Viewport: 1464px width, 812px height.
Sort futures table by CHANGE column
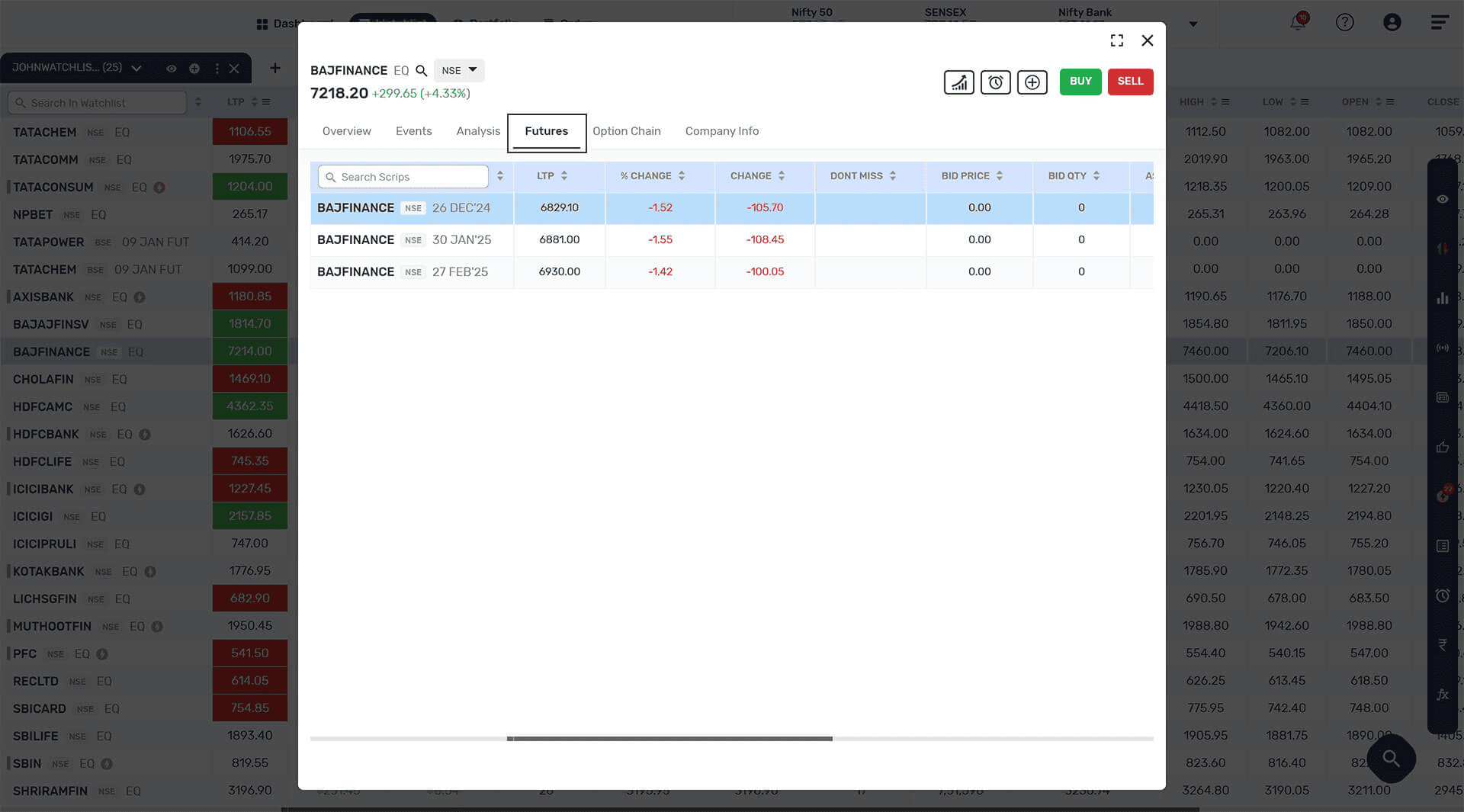pyautogui.click(x=781, y=176)
